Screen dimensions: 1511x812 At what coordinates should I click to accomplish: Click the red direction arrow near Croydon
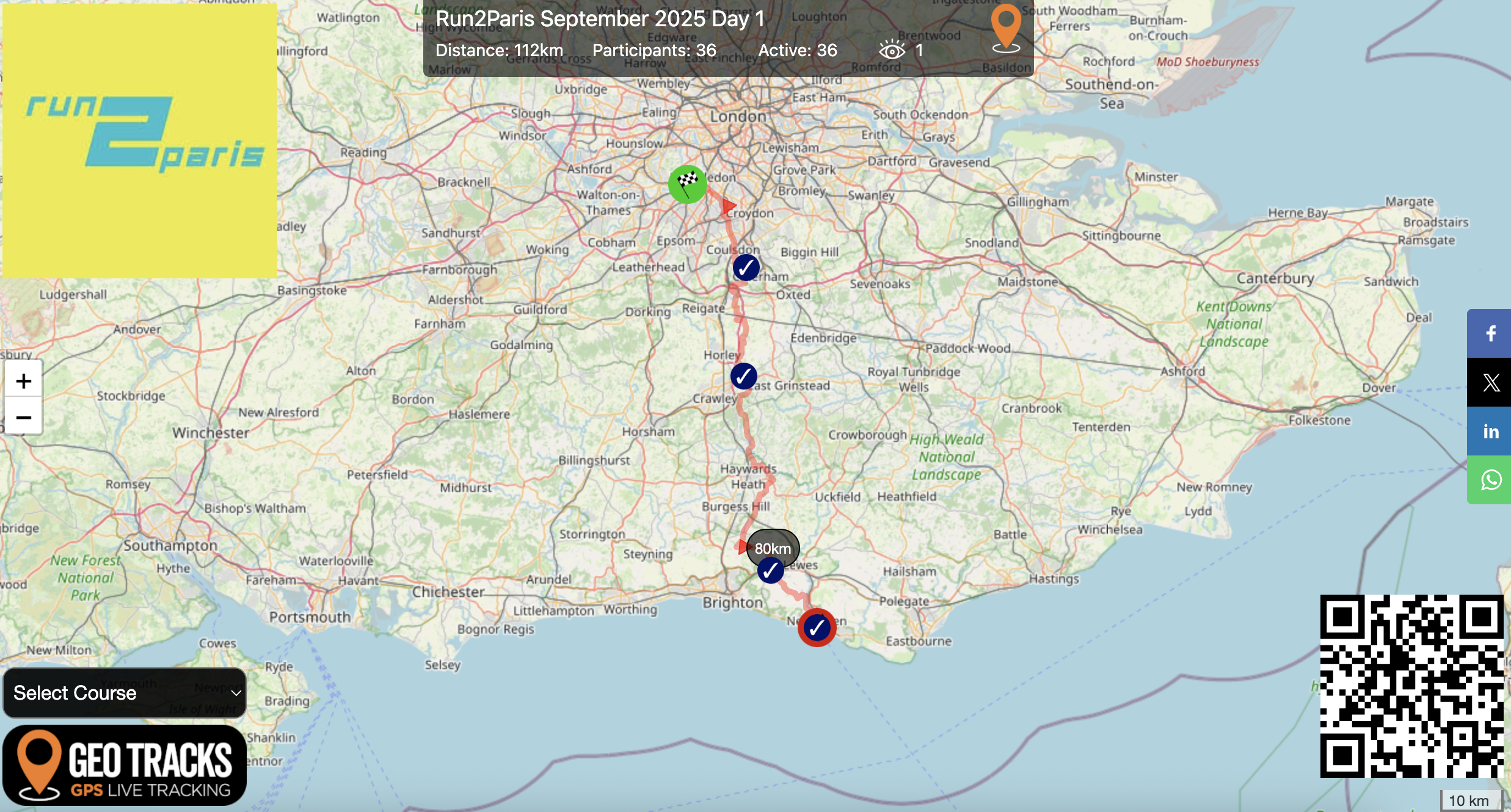pos(729,206)
